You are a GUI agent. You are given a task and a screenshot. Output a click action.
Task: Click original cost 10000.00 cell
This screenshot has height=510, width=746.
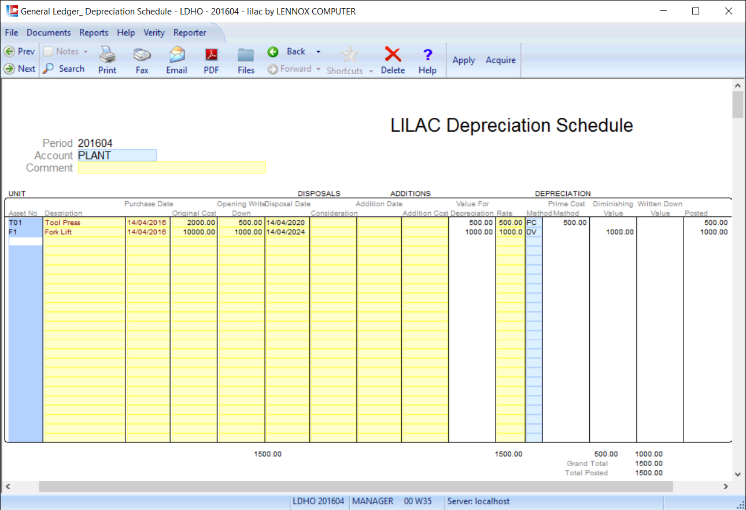coord(194,232)
